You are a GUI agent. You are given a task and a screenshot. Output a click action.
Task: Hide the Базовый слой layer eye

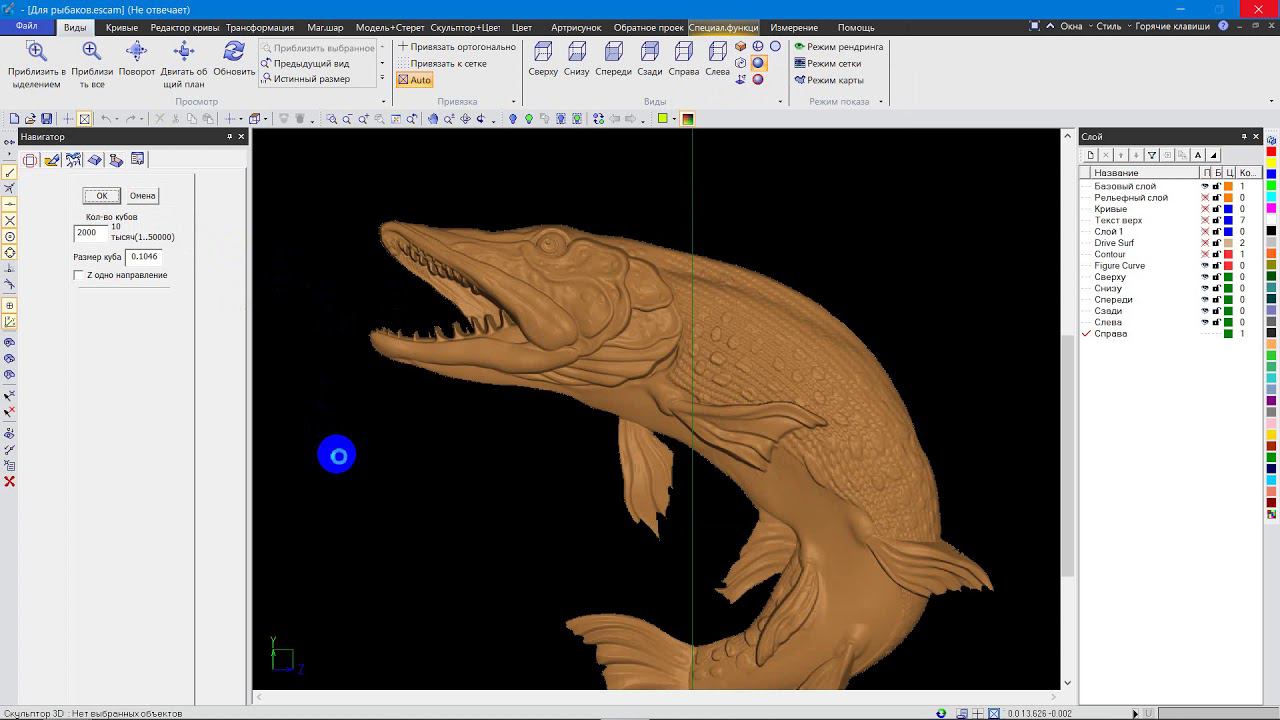pyautogui.click(x=1205, y=186)
